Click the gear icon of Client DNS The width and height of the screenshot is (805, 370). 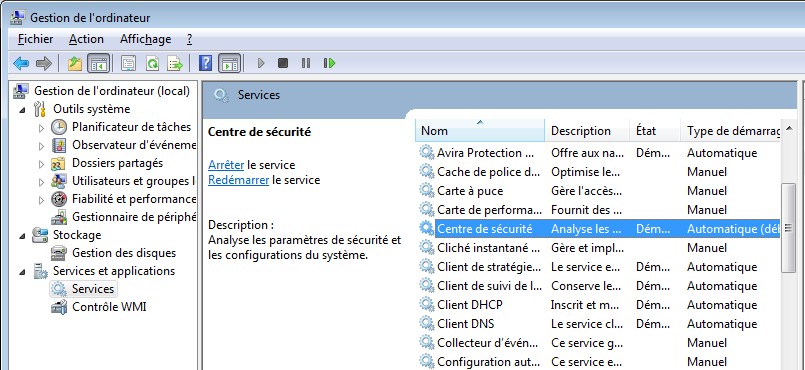coord(427,323)
